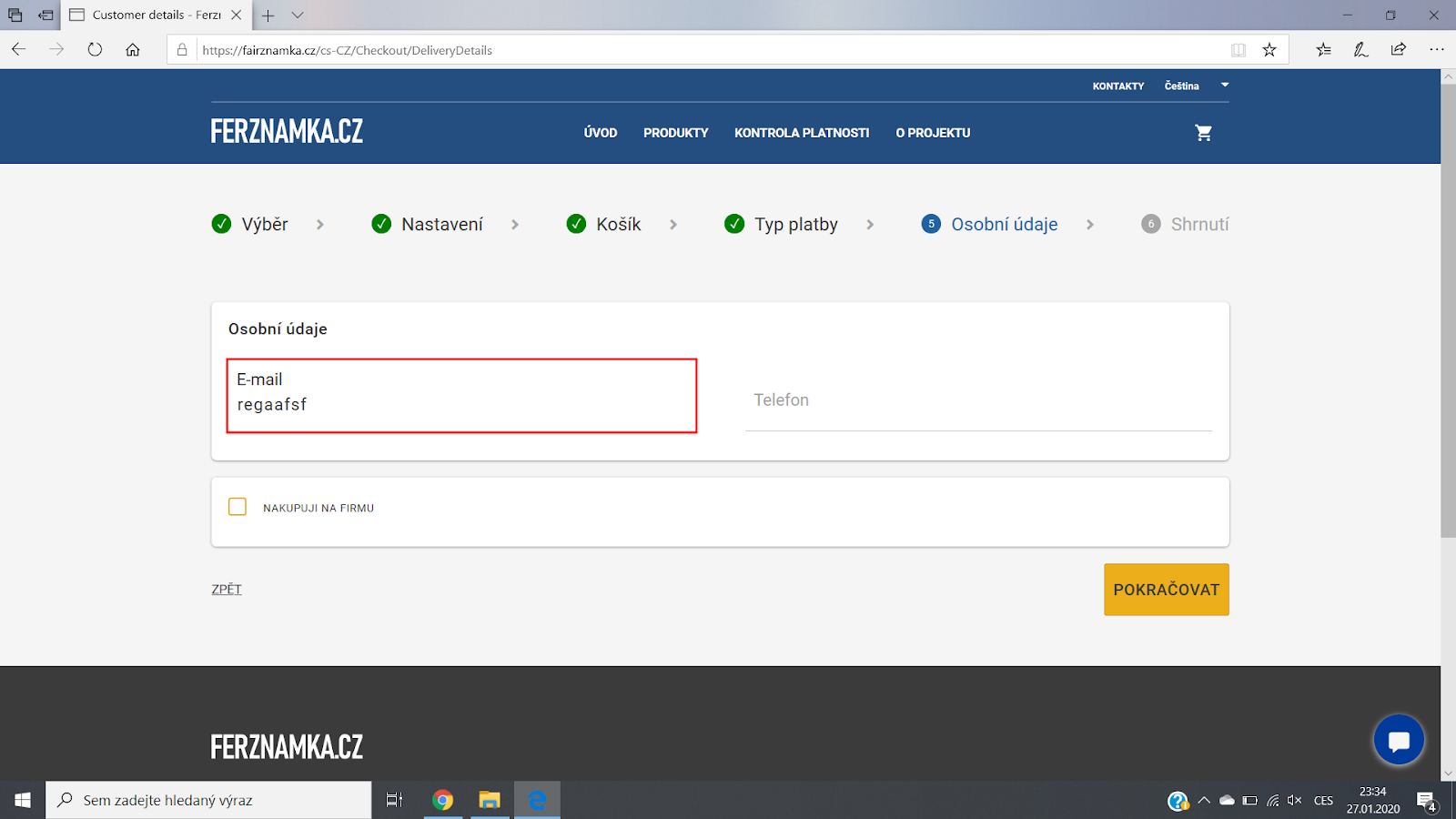
Task: Open the chat support bubble
Action: 1399,740
